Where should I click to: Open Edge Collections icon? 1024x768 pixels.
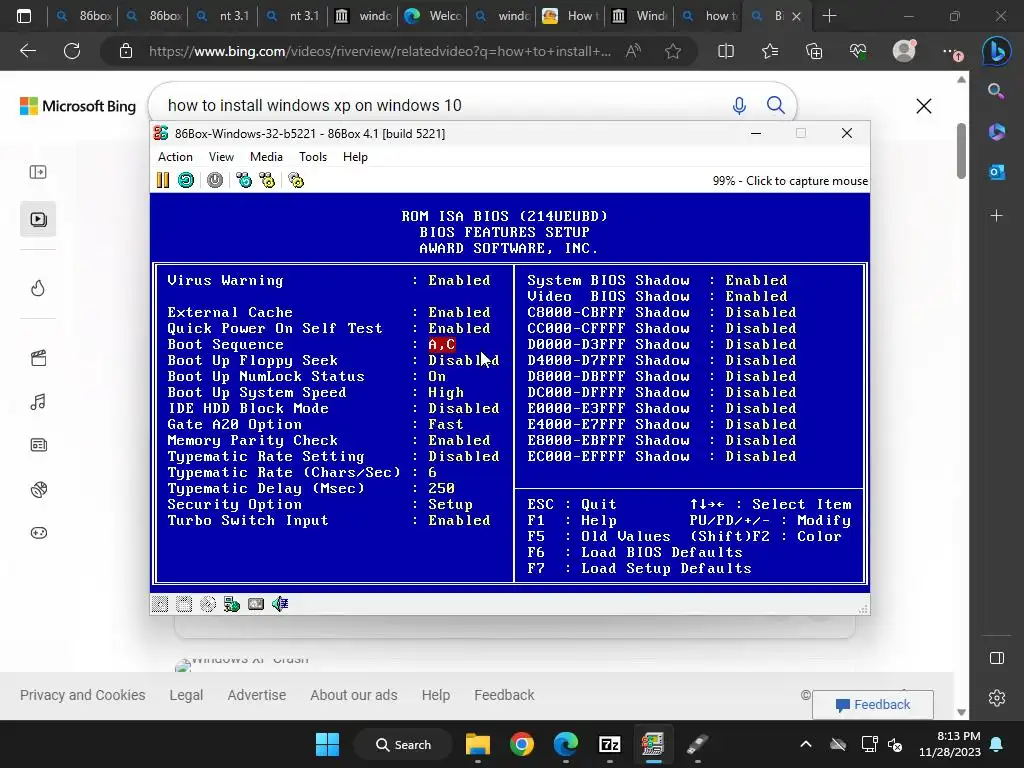[x=814, y=51]
